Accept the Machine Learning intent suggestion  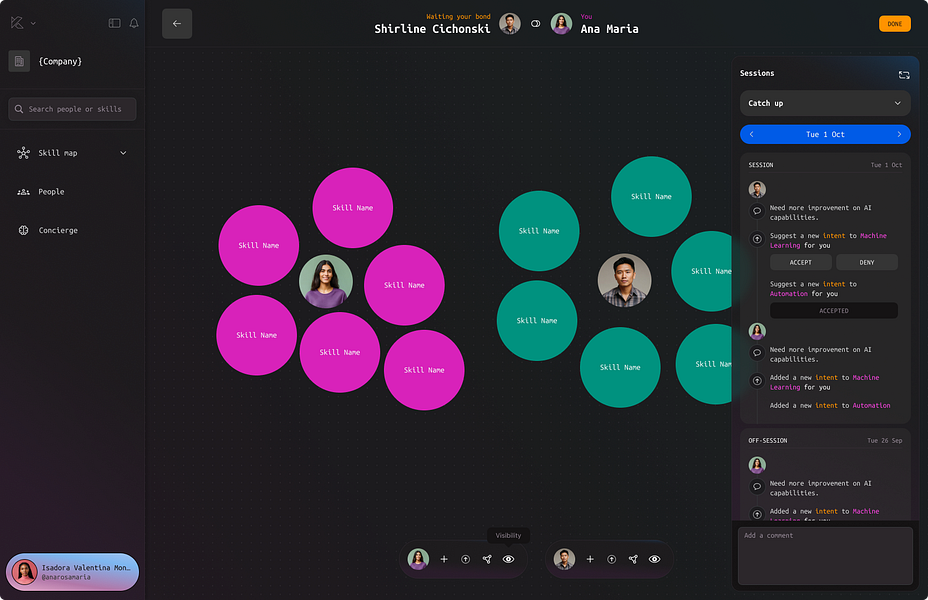pos(800,262)
